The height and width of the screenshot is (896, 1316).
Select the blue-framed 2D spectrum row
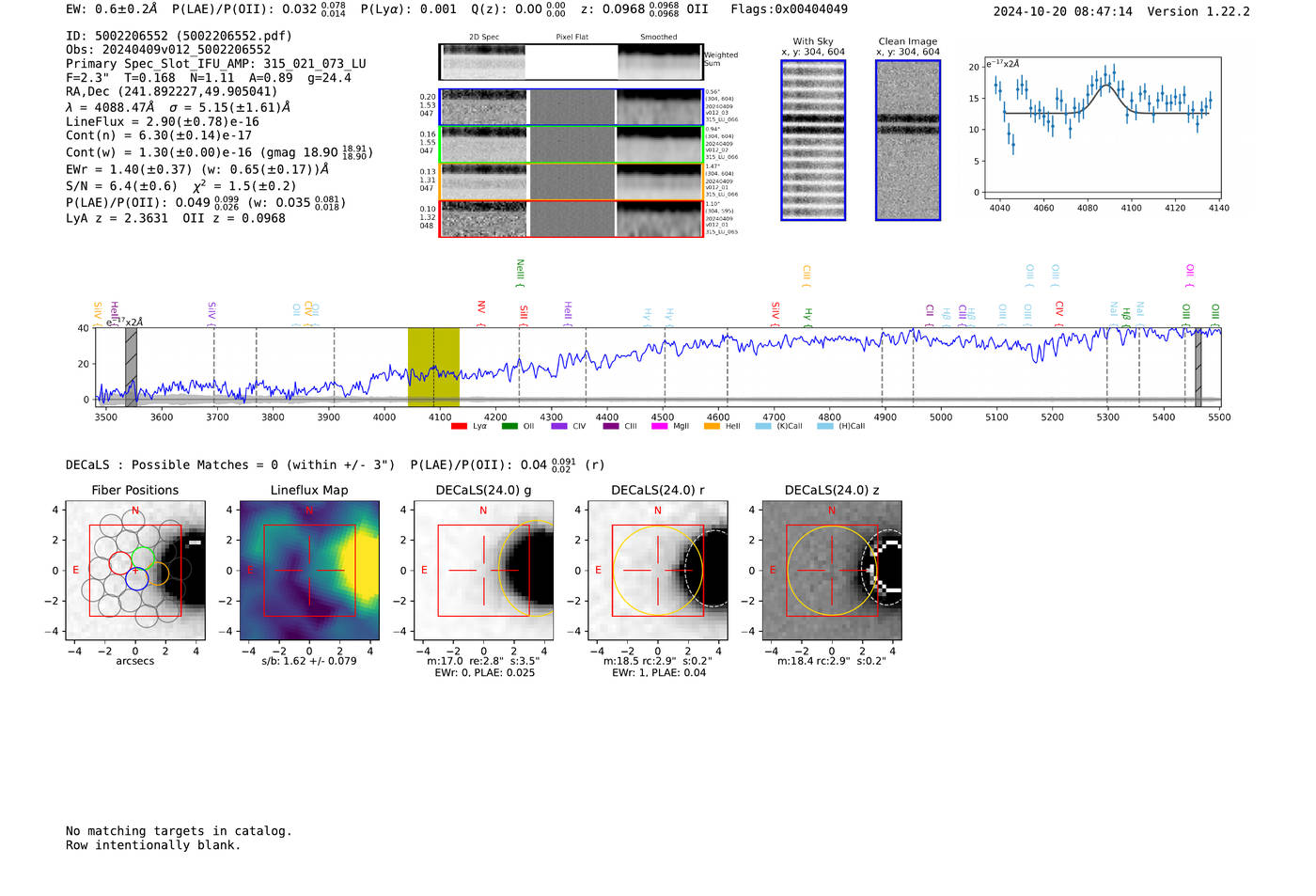coord(571,107)
